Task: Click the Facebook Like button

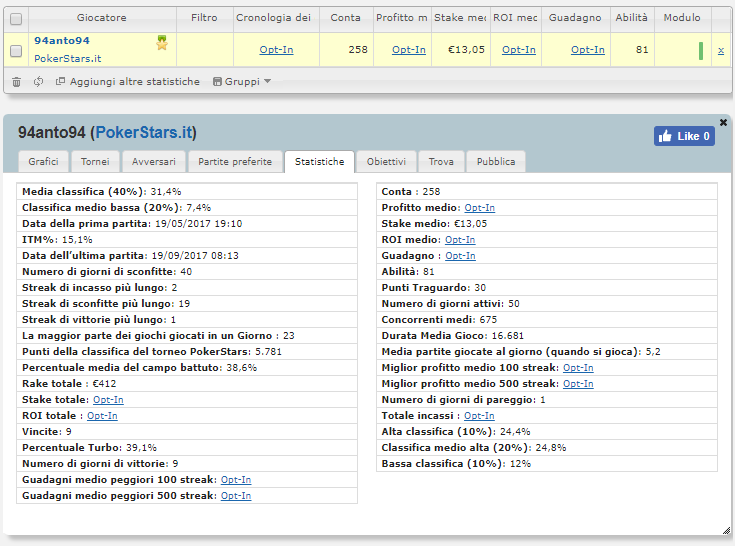Action: coord(684,136)
